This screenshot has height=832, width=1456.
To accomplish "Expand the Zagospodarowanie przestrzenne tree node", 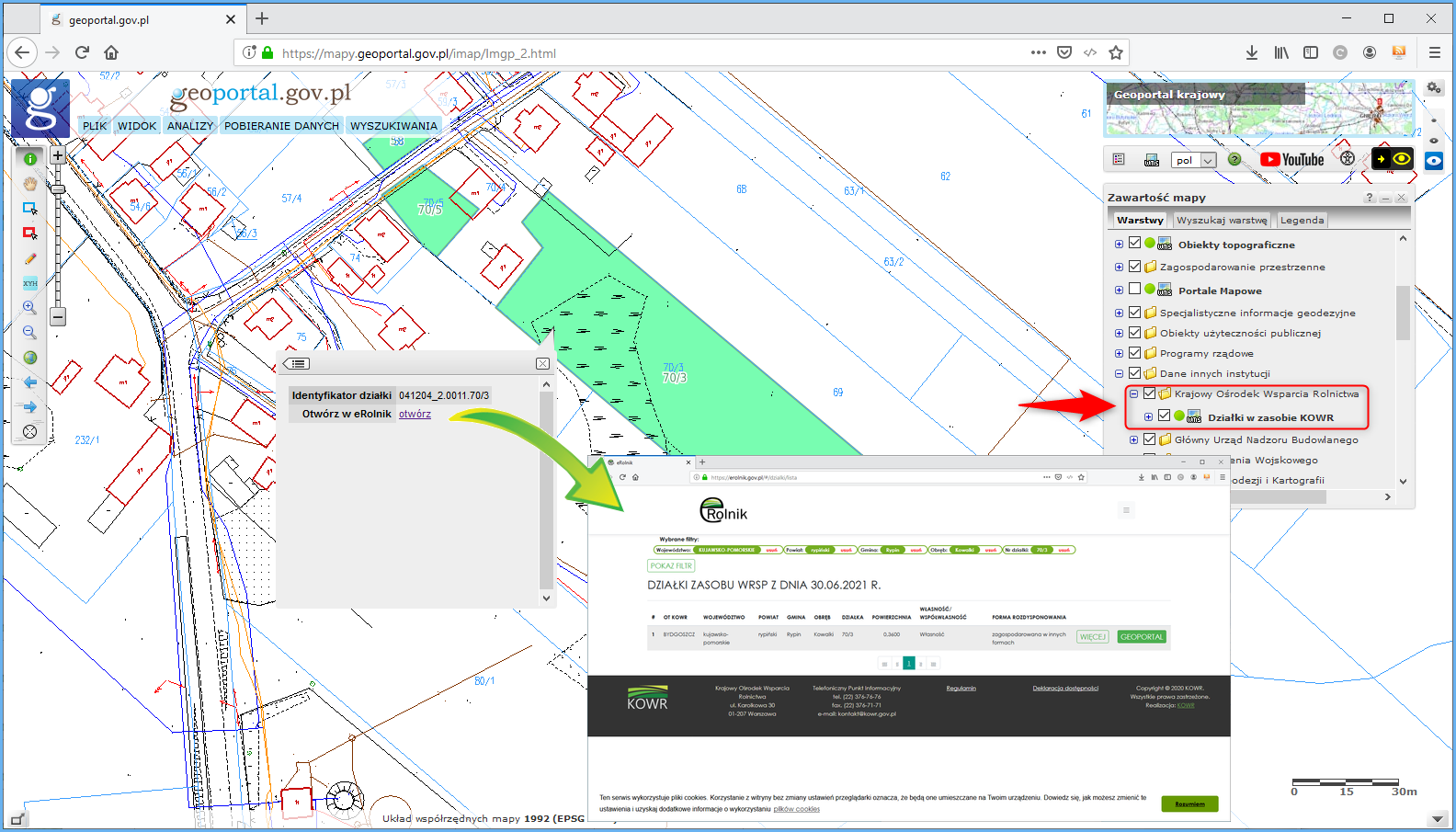I will tap(1119, 268).
